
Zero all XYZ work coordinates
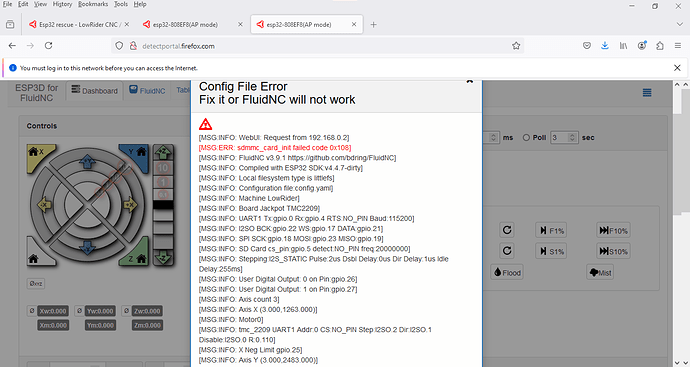(x=36, y=283)
